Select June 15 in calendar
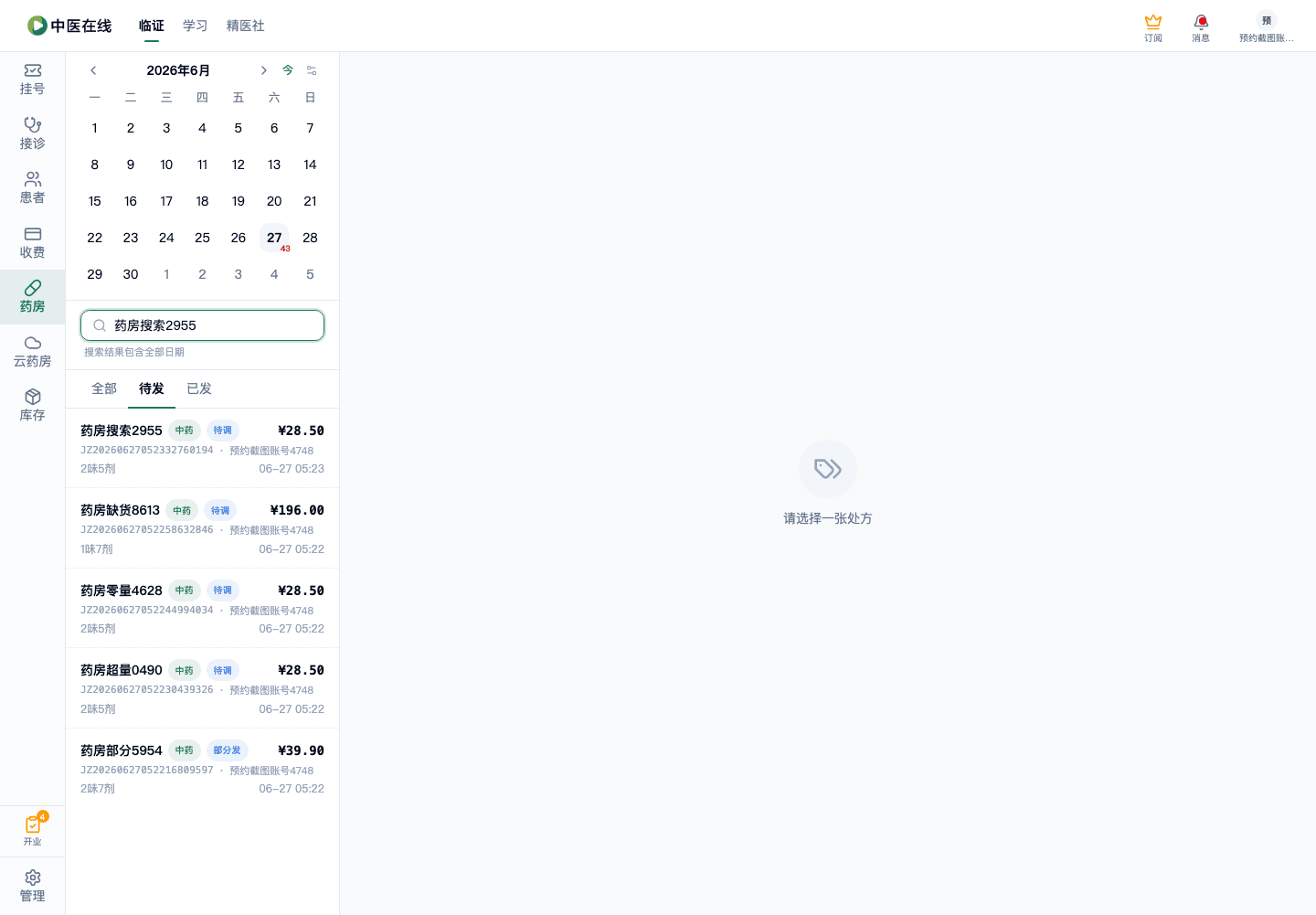 95,201
